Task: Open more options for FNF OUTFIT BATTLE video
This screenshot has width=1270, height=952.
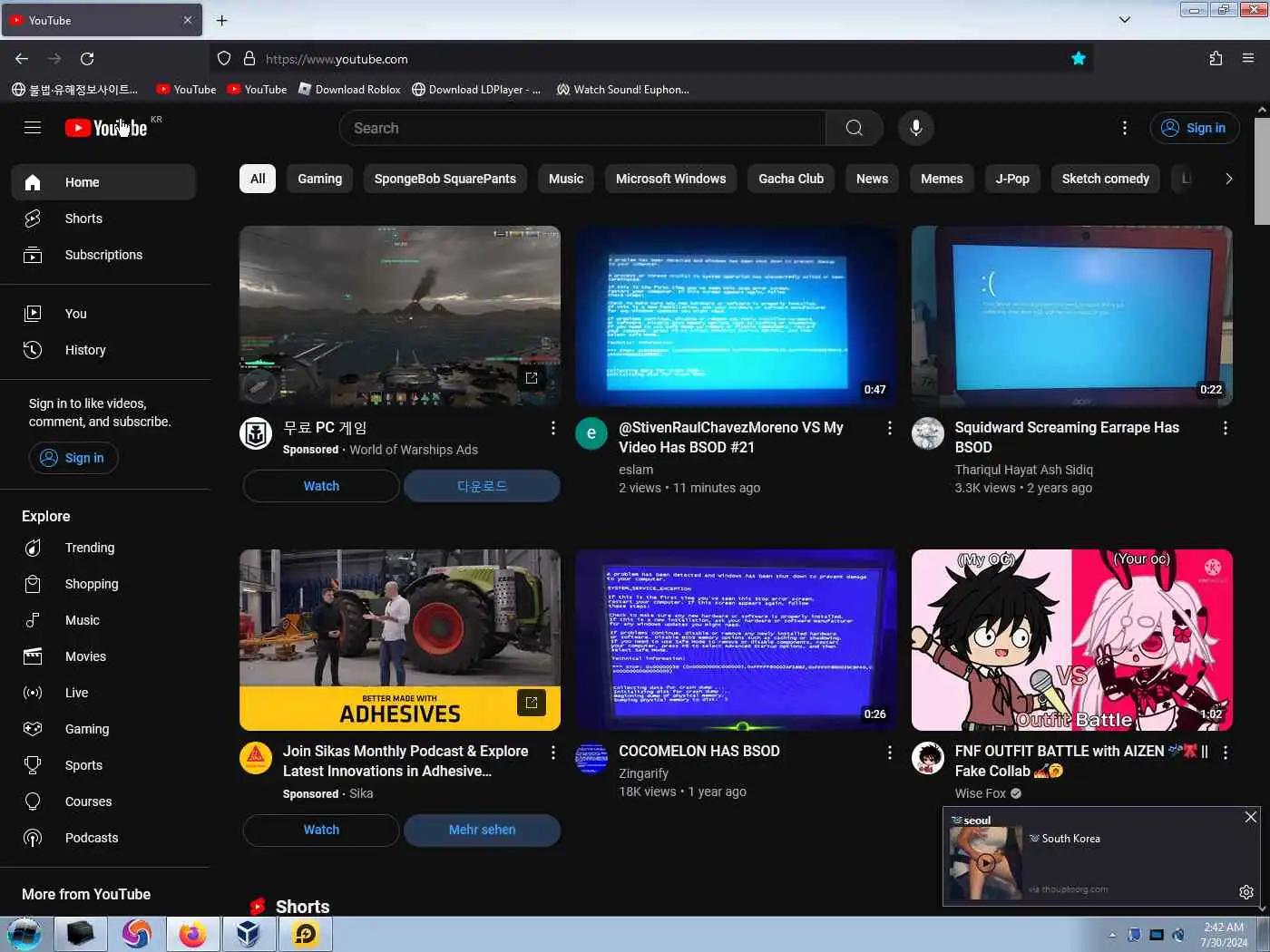Action: click(x=1225, y=753)
